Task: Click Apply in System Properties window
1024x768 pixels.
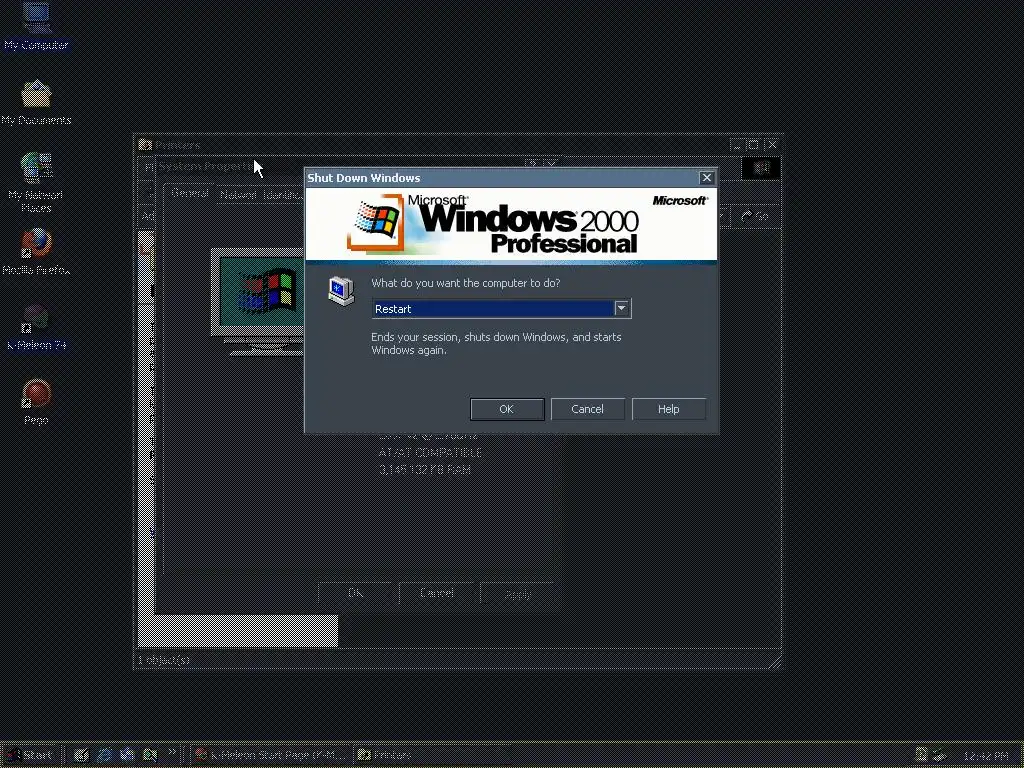Action: pyautogui.click(x=517, y=593)
